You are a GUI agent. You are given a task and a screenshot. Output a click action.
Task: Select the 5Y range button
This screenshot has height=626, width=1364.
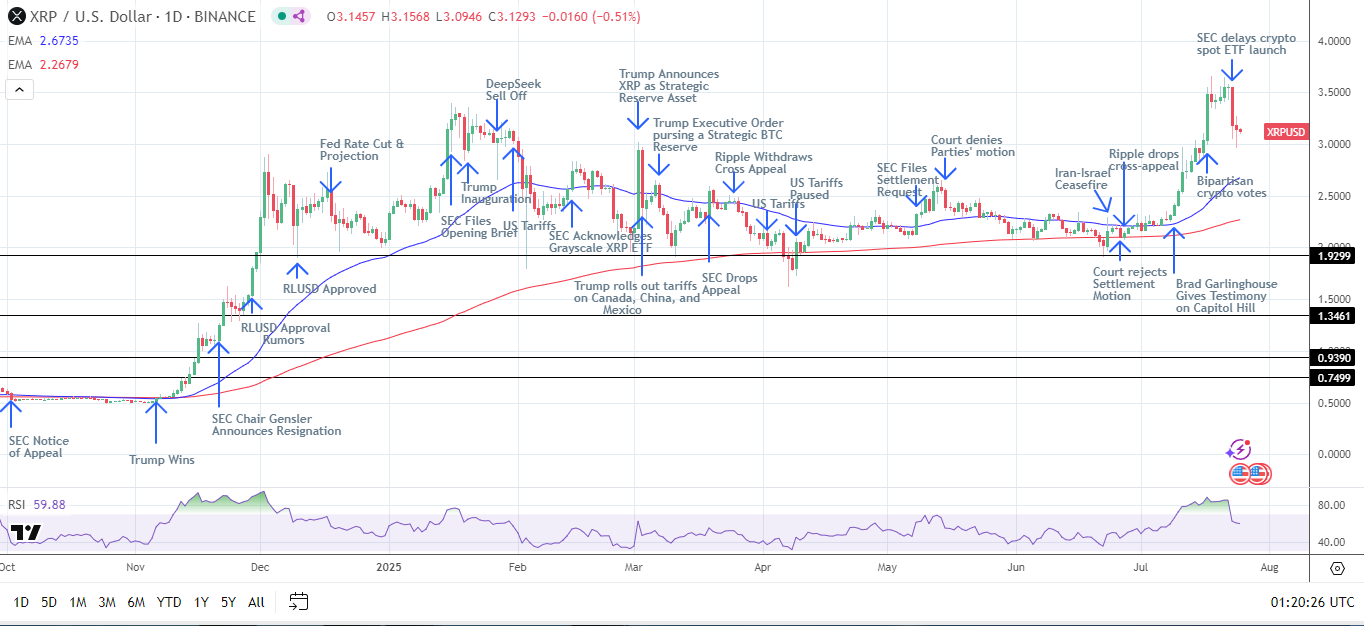click(228, 602)
